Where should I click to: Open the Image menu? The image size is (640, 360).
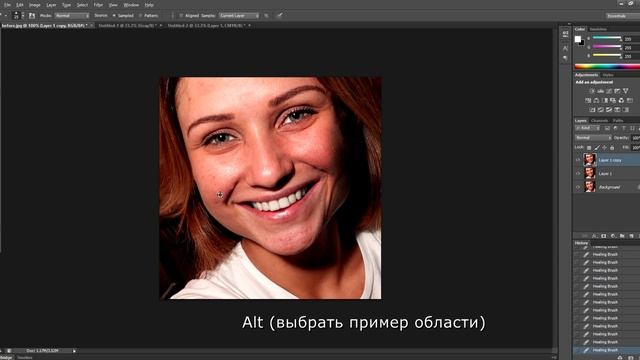(x=35, y=5)
